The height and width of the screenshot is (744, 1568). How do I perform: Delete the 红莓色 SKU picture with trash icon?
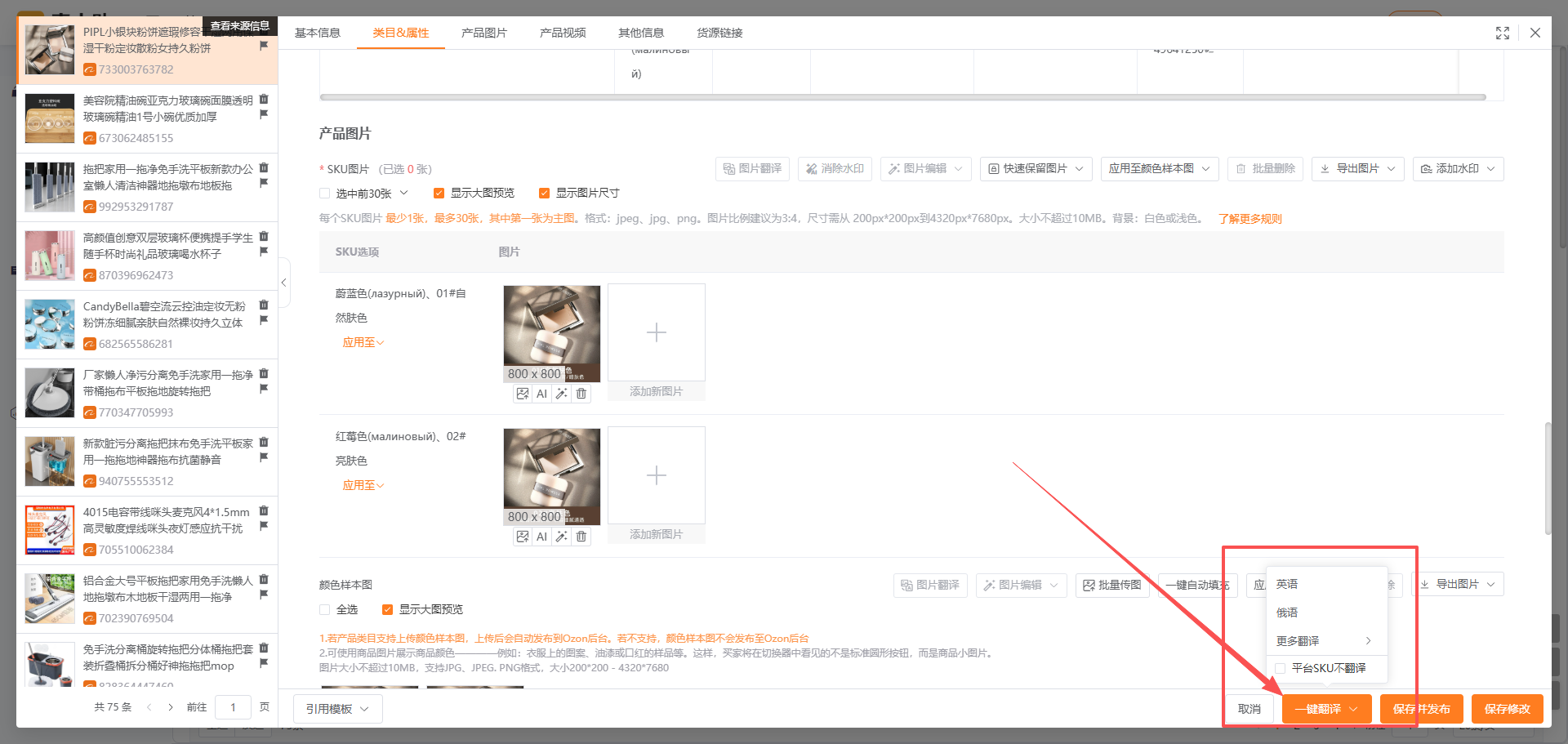(581, 537)
